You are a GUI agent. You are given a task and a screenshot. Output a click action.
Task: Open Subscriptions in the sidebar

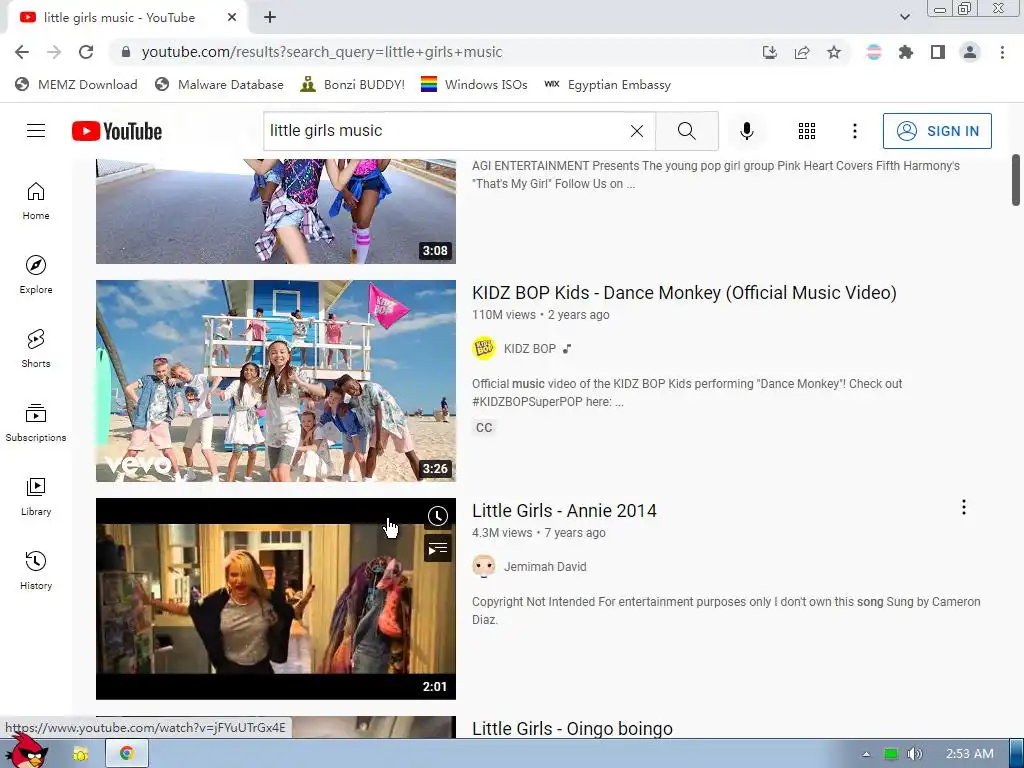pos(36,423)
